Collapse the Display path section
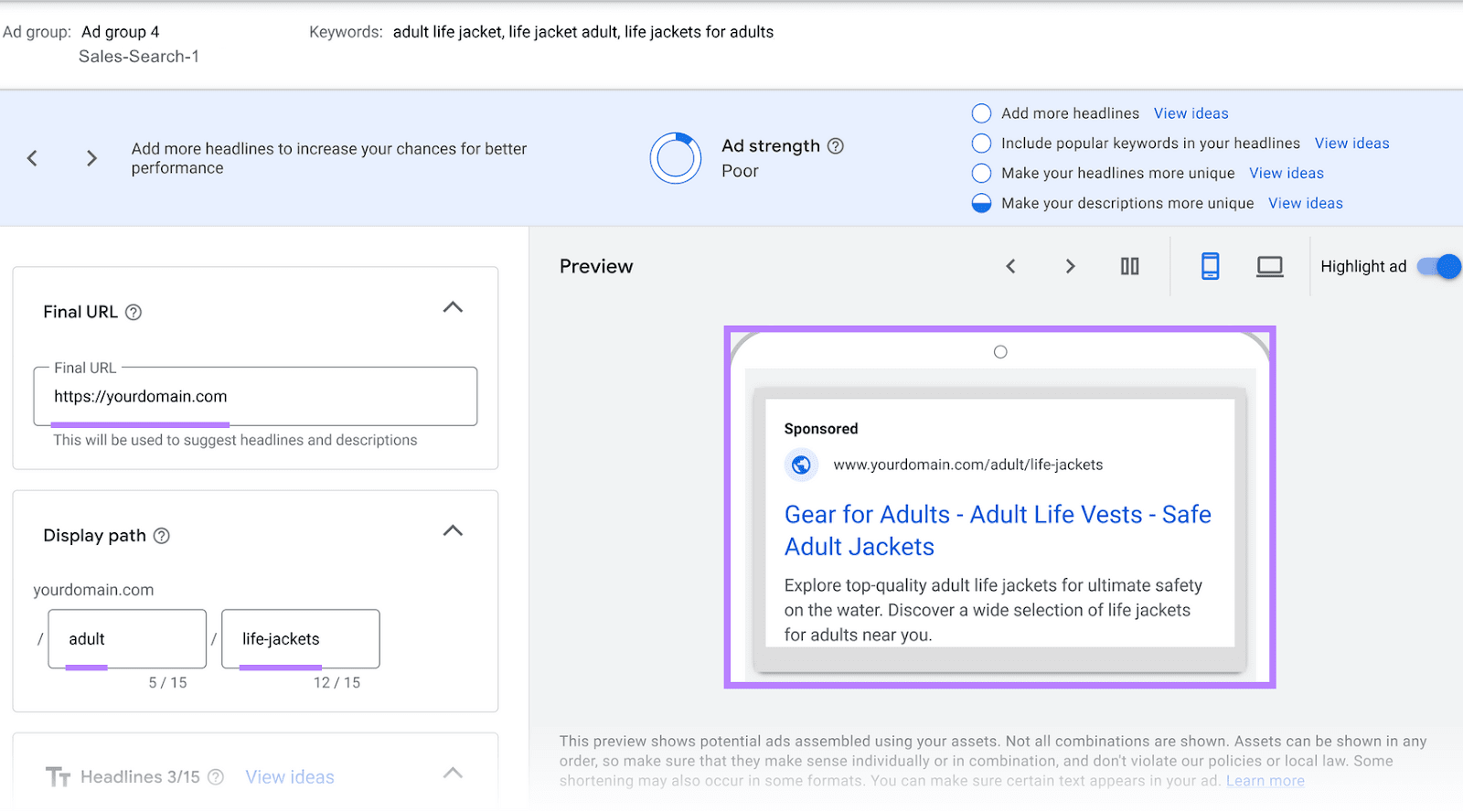This screenshot has height=812, width=1463. (x=451, y=530)
